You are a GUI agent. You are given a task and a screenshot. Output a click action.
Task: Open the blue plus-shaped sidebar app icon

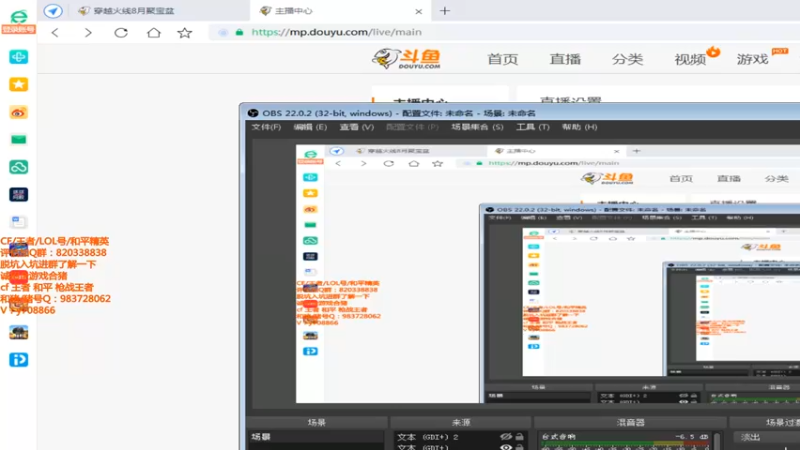click(18, 57)
